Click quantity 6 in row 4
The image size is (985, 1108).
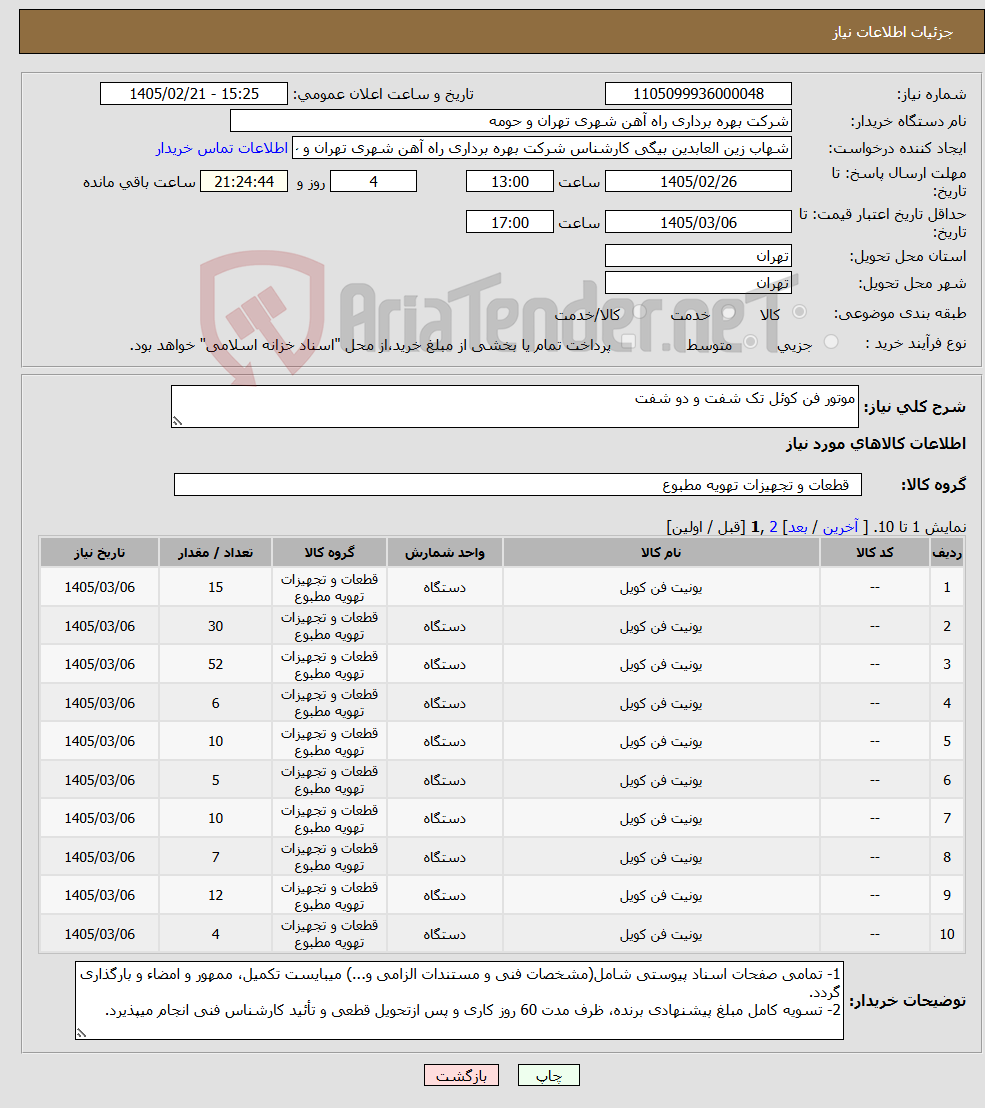coord(216,703)
